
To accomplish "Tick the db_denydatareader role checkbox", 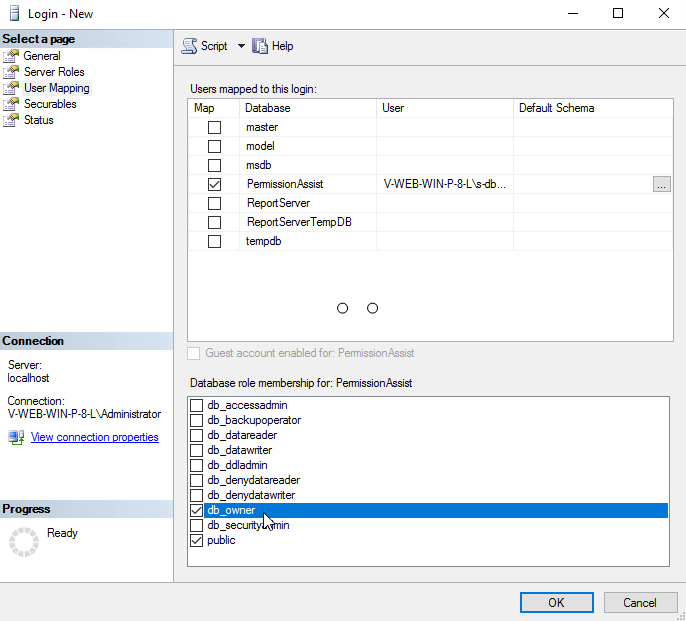I will (x=196, y=480).
